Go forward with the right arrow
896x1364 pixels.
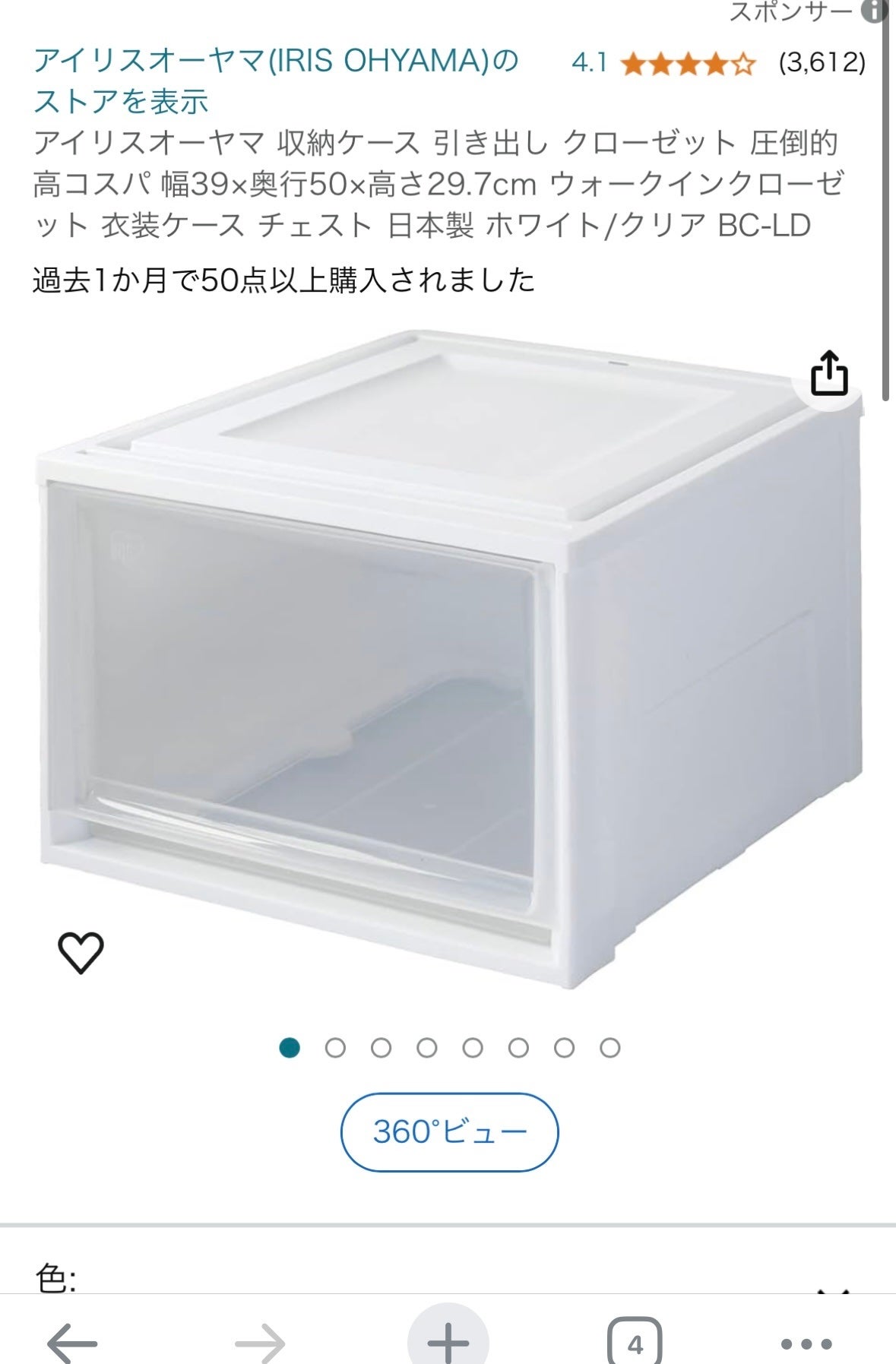[259, 1343]
